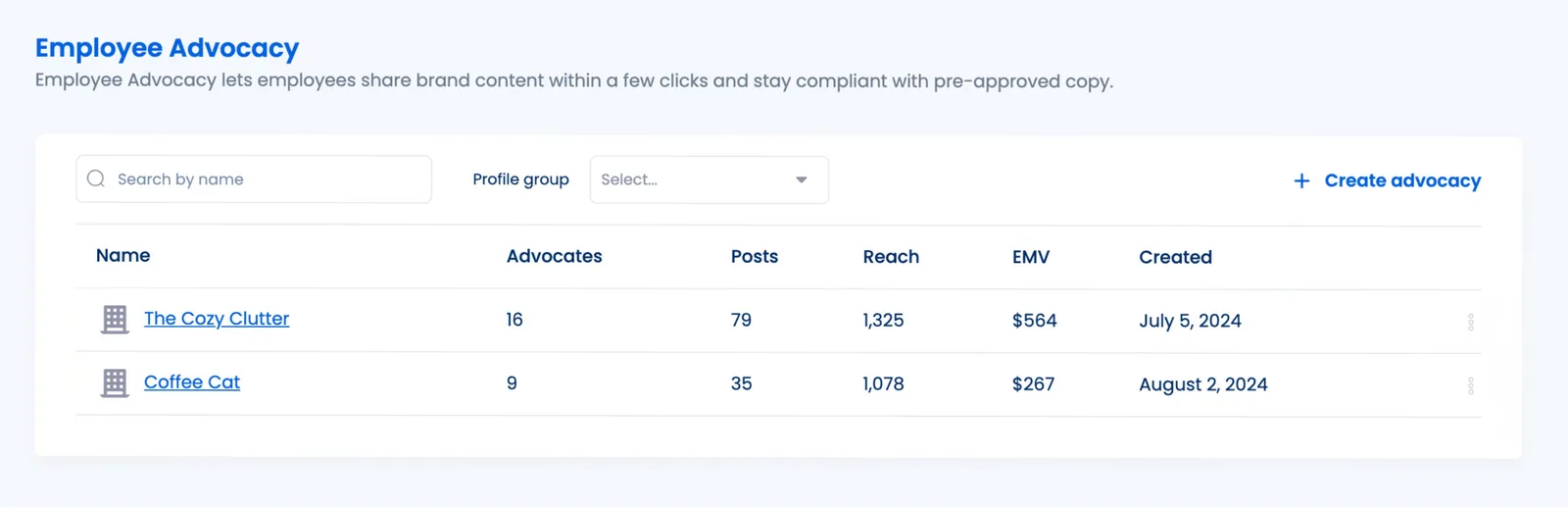This screenshot has width=1568, height=508.
Task: Click the EMV column header
Action: (1031, 257)
